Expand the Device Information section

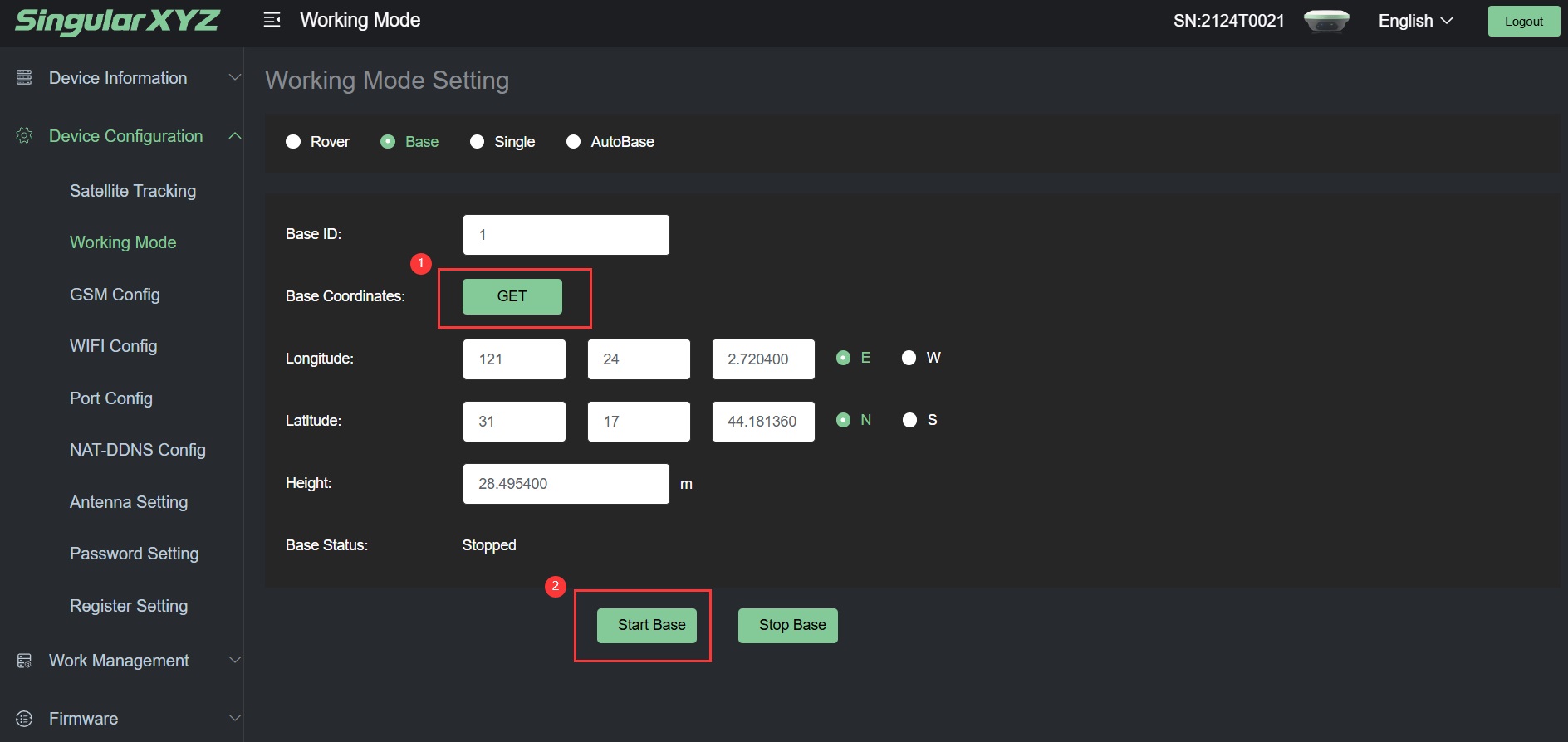click(x=234, y=77)
